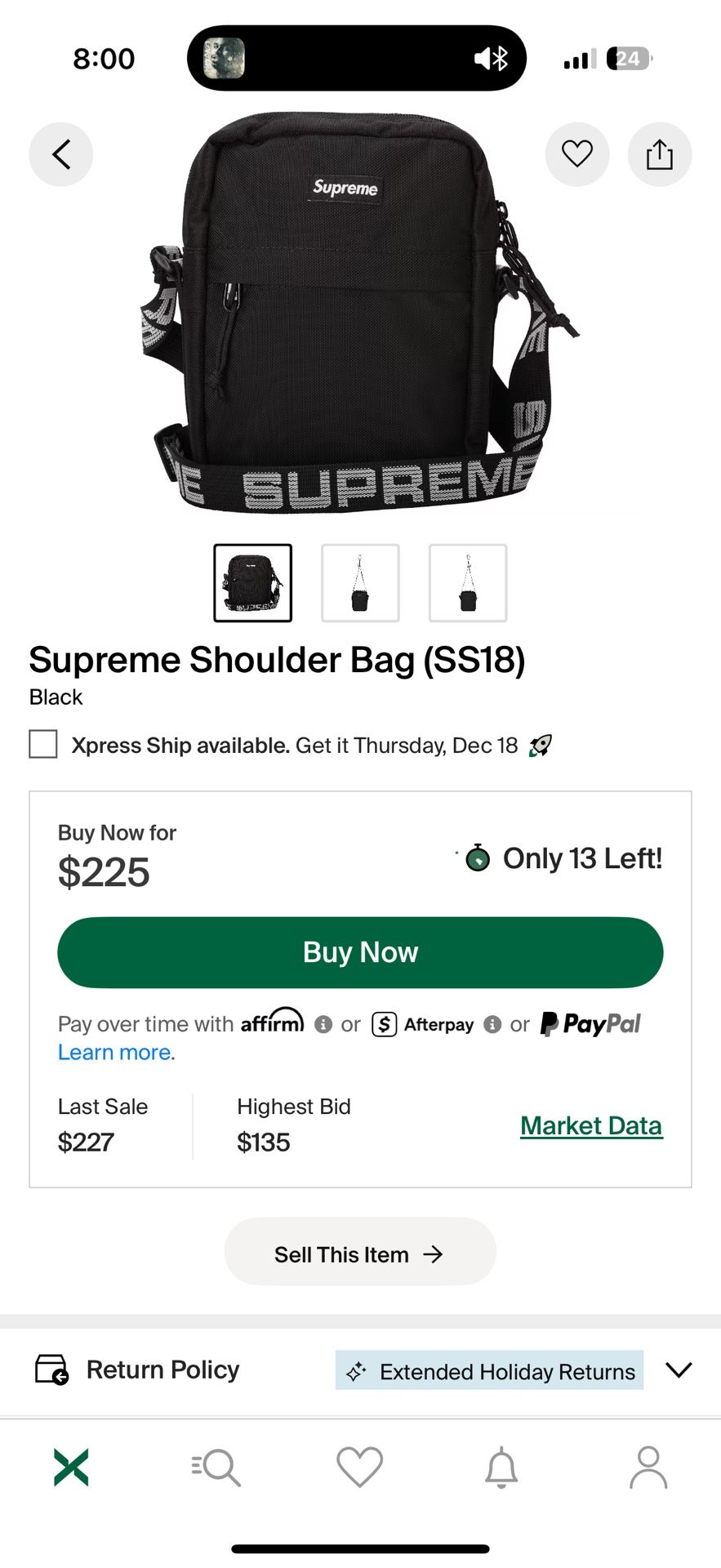Open the account profile tab

(648, 1468)
